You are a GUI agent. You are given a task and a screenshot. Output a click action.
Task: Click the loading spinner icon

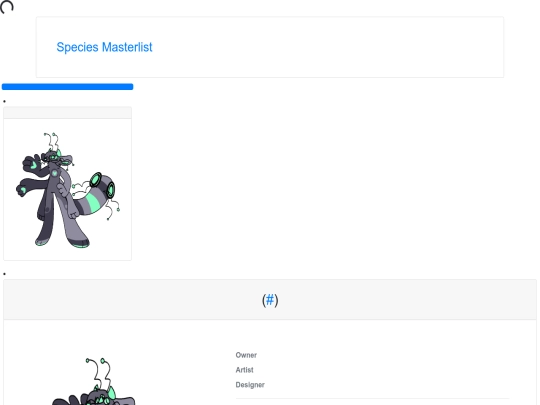point(7,7)
